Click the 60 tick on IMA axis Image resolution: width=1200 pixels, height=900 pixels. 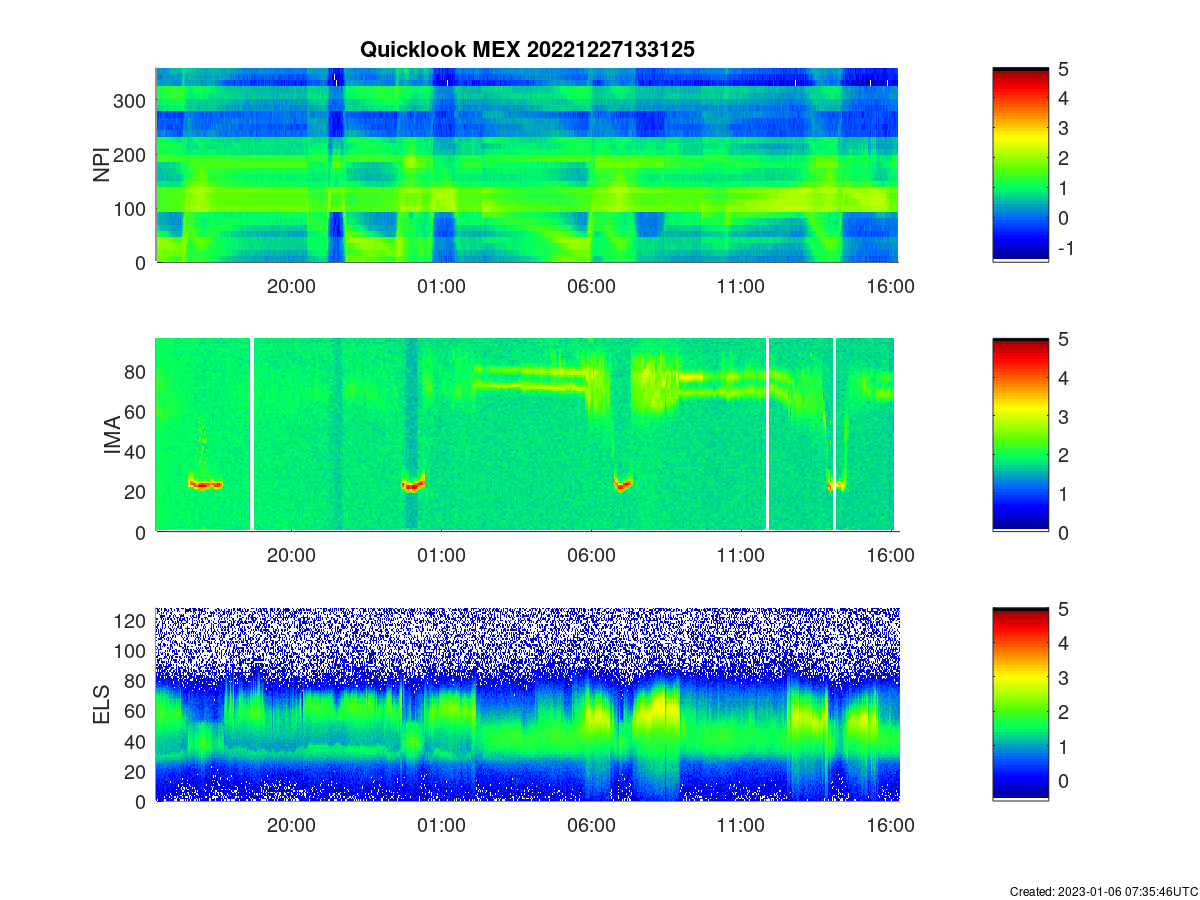(137, 412)
